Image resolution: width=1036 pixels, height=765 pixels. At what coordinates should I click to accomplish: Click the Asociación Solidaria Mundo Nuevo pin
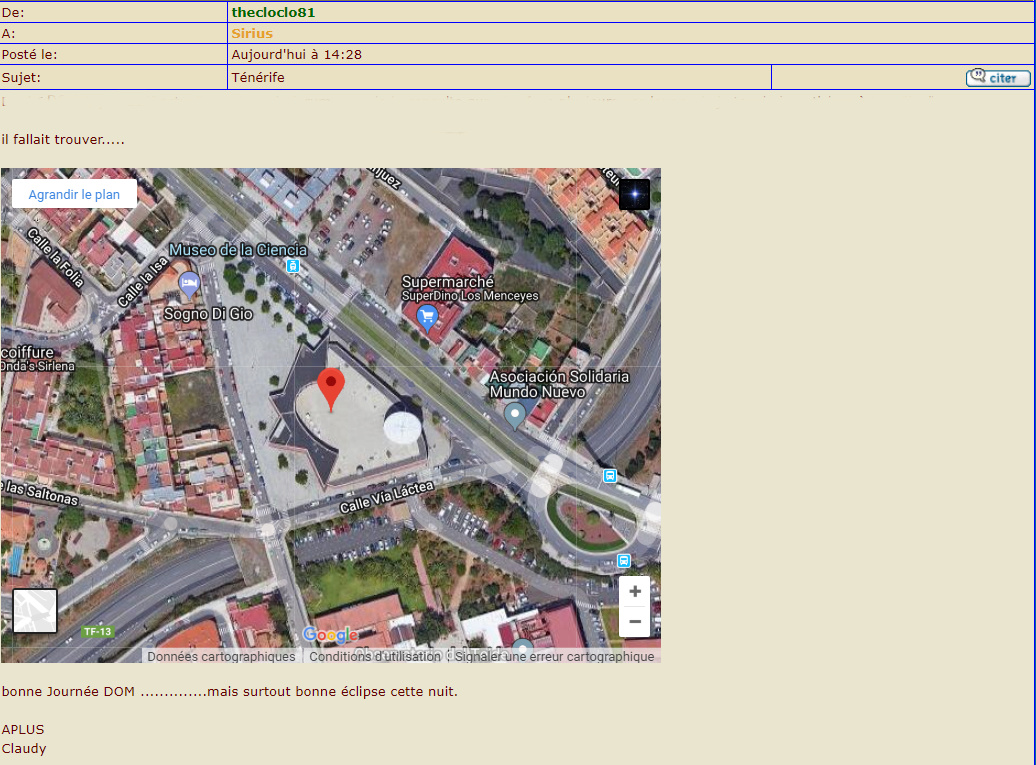coord(515,416)
